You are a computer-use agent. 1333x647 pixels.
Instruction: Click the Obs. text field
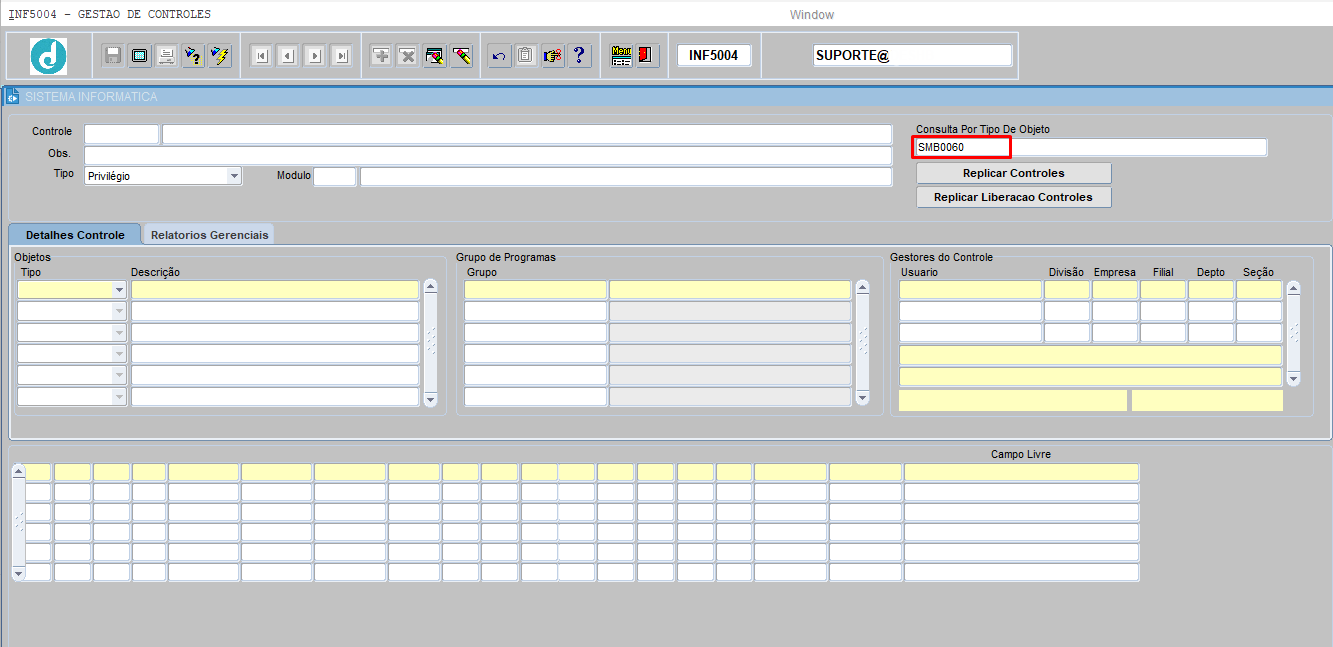click(x=487, y=155)
